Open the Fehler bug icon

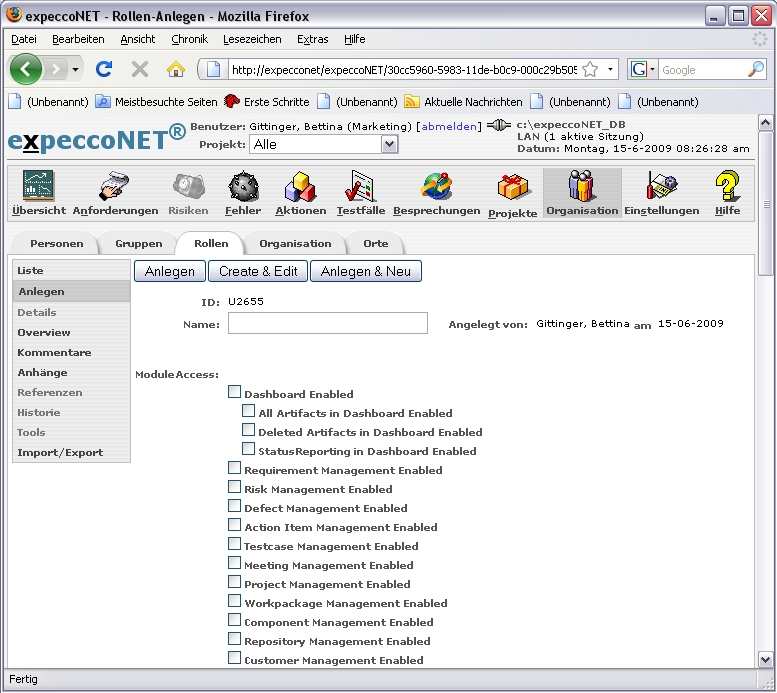(x=243, y=187)
